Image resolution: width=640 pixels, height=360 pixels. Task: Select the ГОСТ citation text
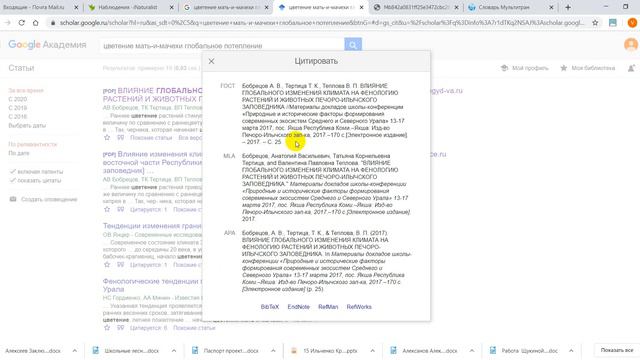click(x=324, y=114)
